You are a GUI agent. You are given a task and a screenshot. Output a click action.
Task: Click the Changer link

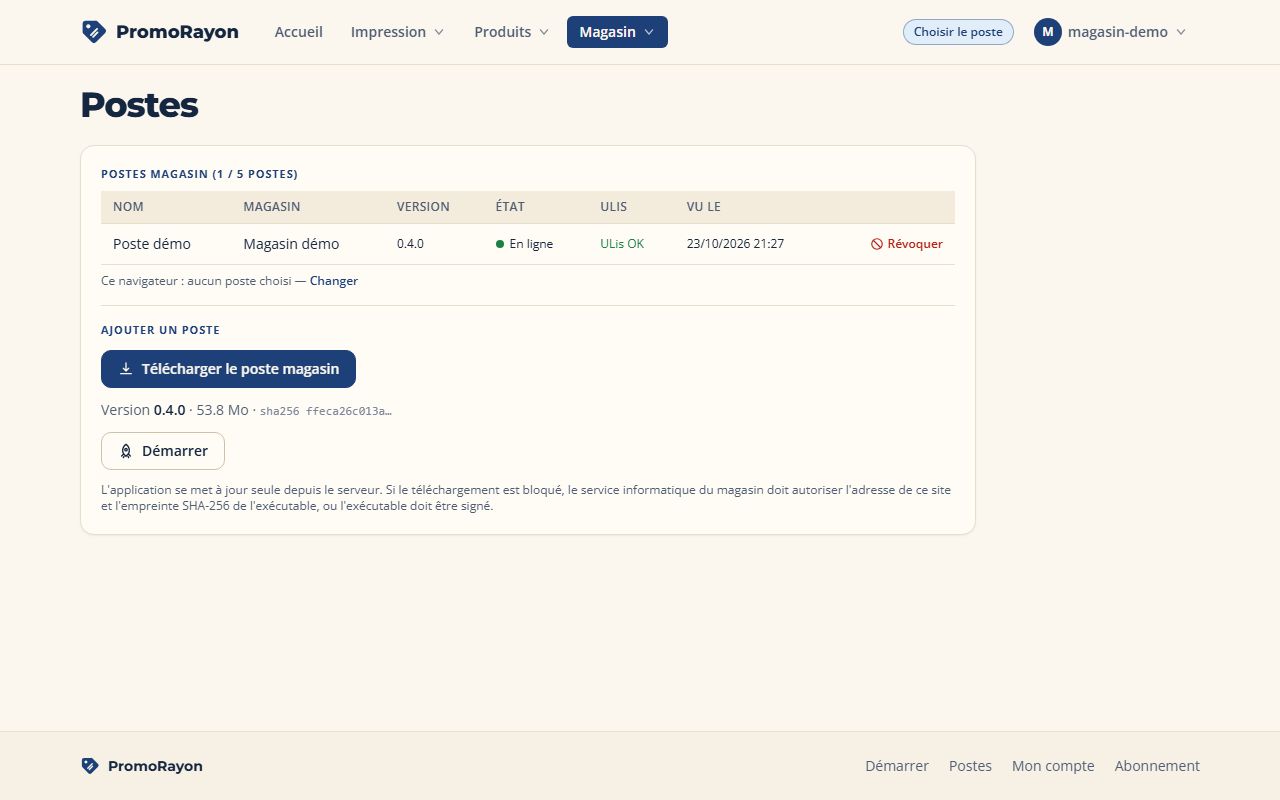coord(334,281)
